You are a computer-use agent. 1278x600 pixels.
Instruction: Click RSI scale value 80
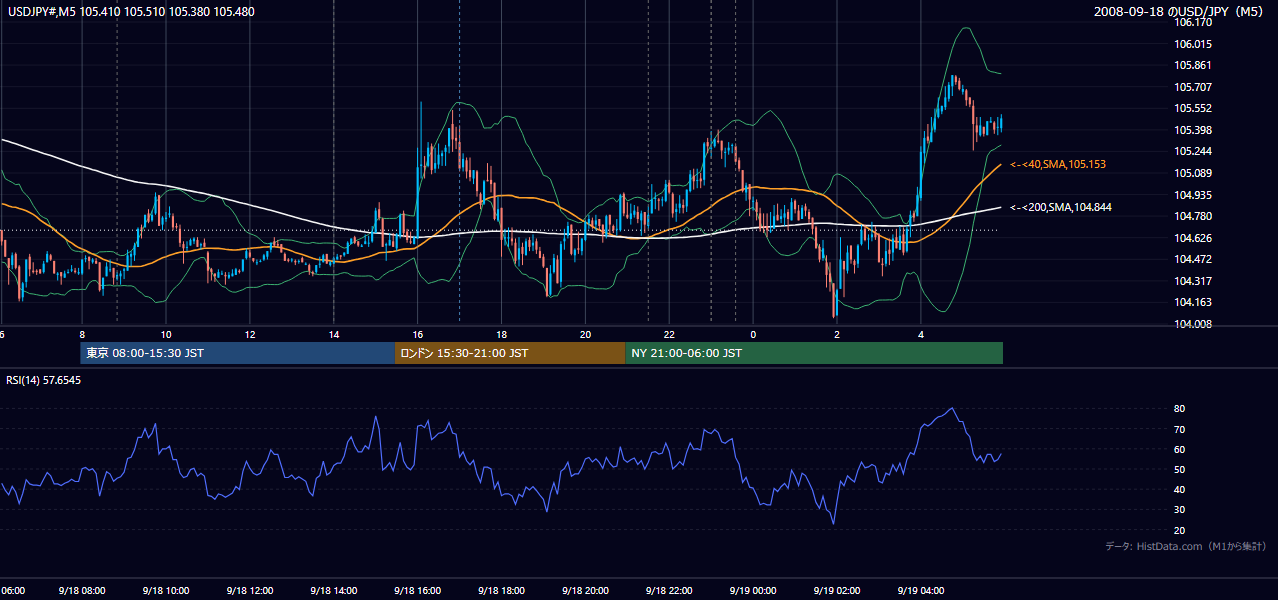(x=1180, y=409)
